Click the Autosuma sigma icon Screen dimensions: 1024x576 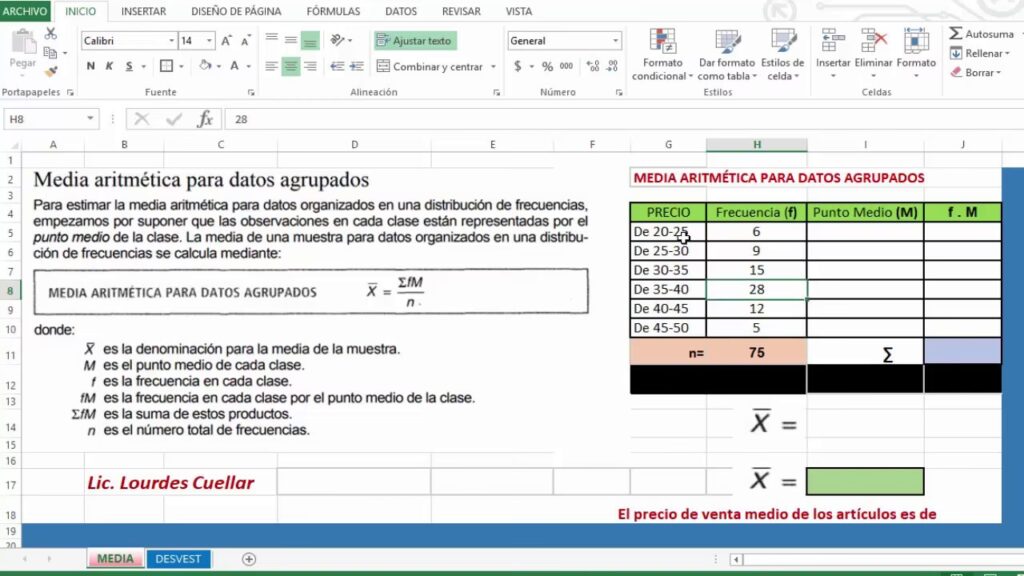pos(957,34)
